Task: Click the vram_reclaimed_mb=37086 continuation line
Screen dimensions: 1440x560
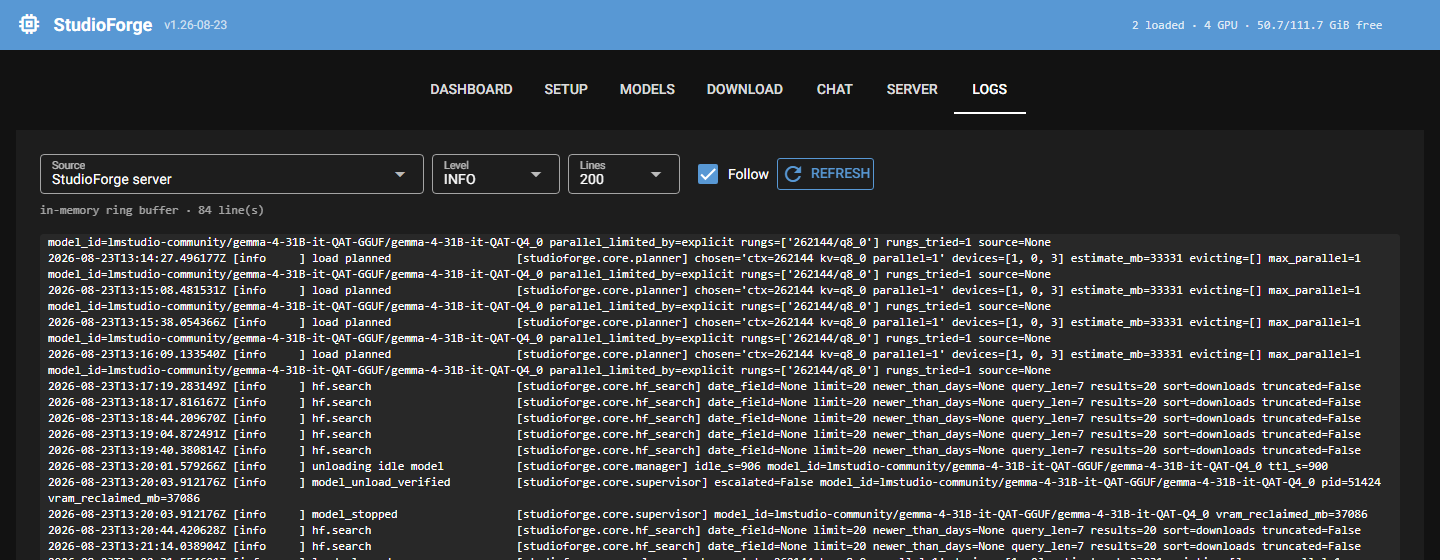Action: click(x=124, y=498)
